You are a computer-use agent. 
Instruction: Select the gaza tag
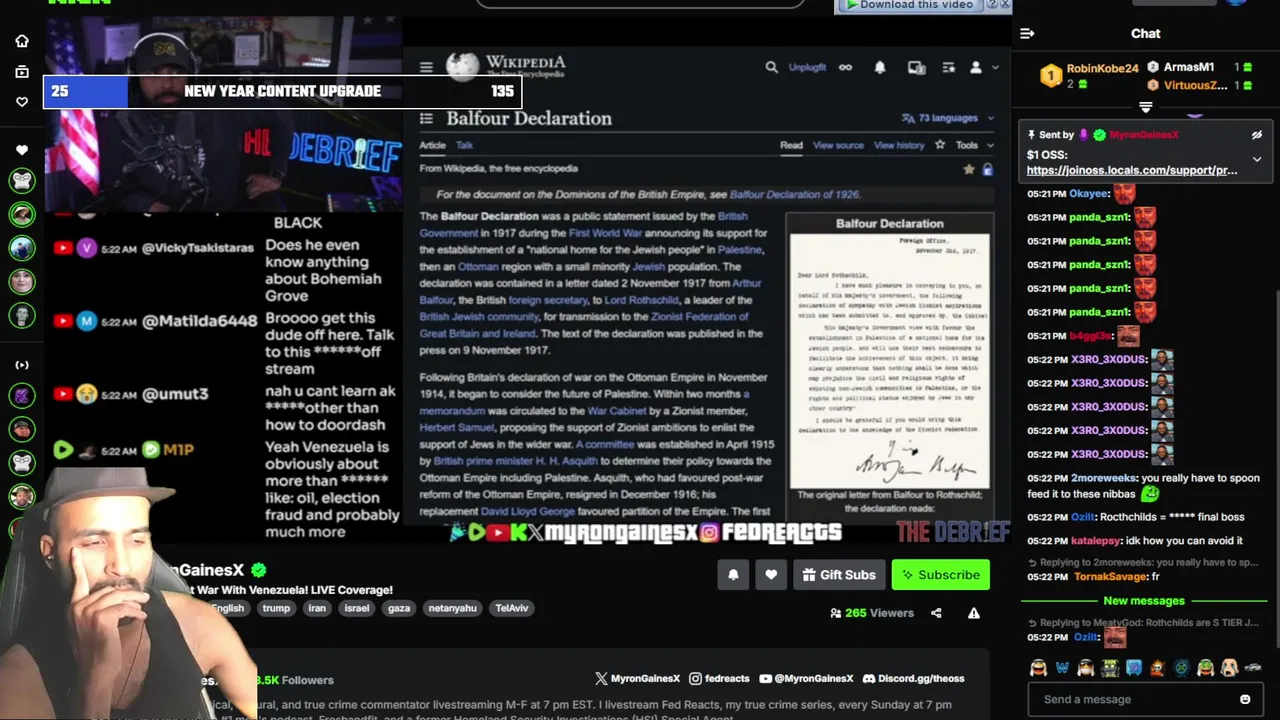399,608
